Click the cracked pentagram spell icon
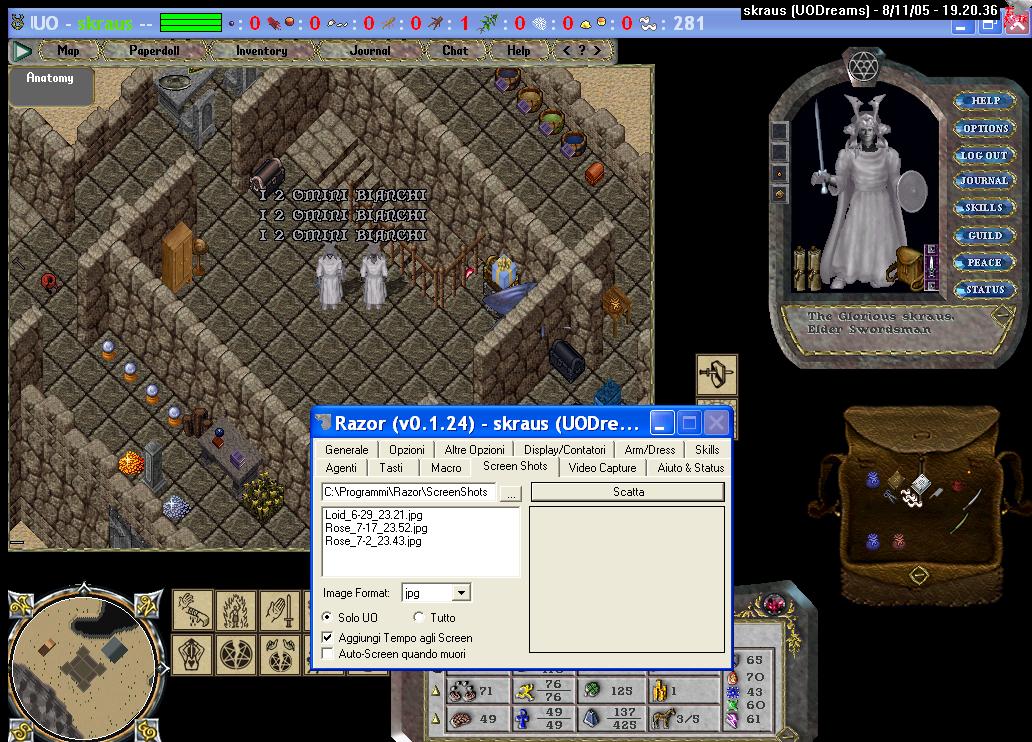Viewport: 1032px width, 742px height. point(236,654)
